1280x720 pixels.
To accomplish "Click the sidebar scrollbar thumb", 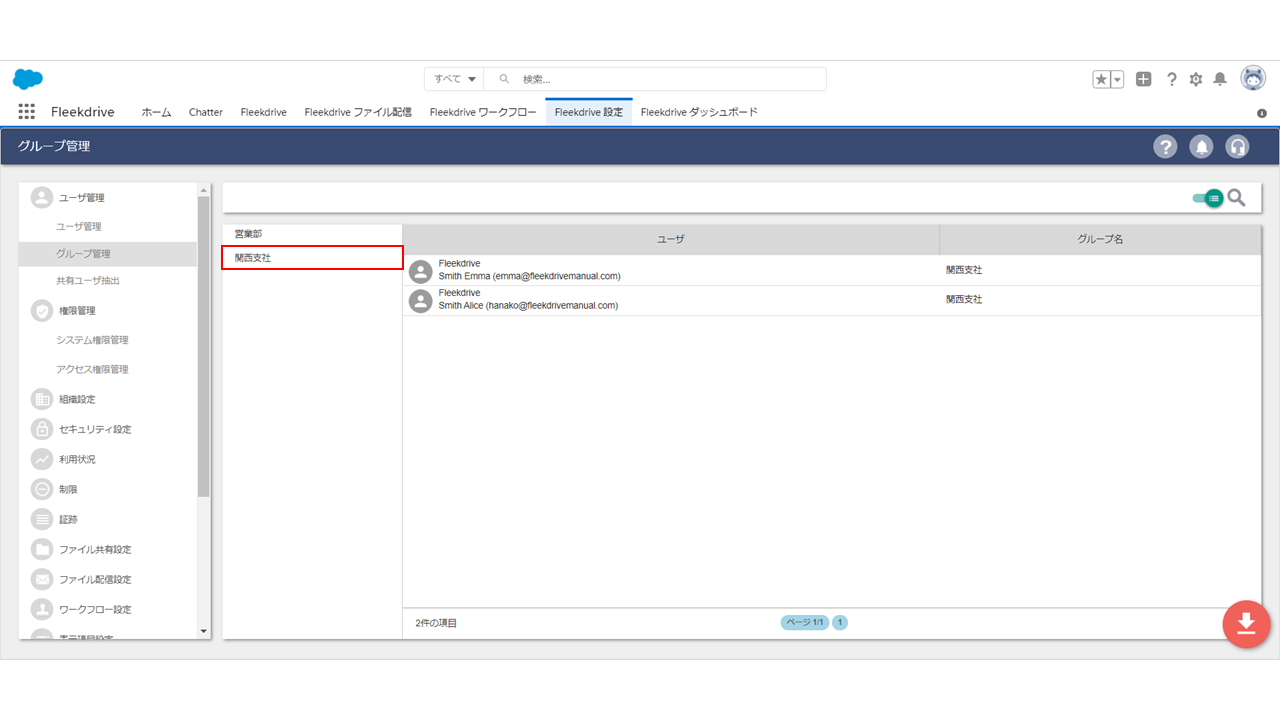I will (204, 346).
